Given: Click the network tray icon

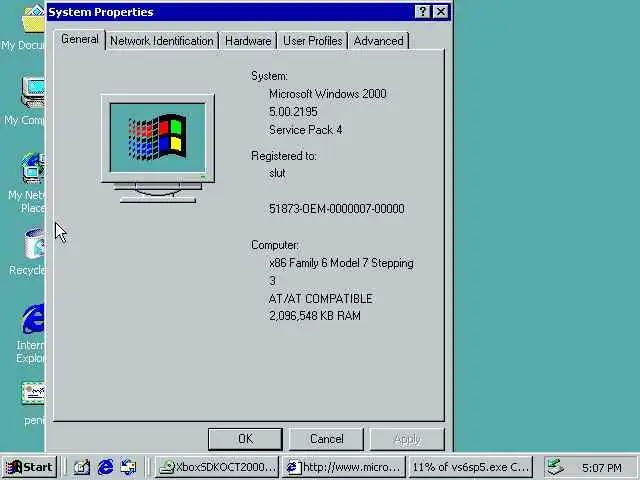Looking at the screenshot, I should pyautogui.click(x=556, y=467).
